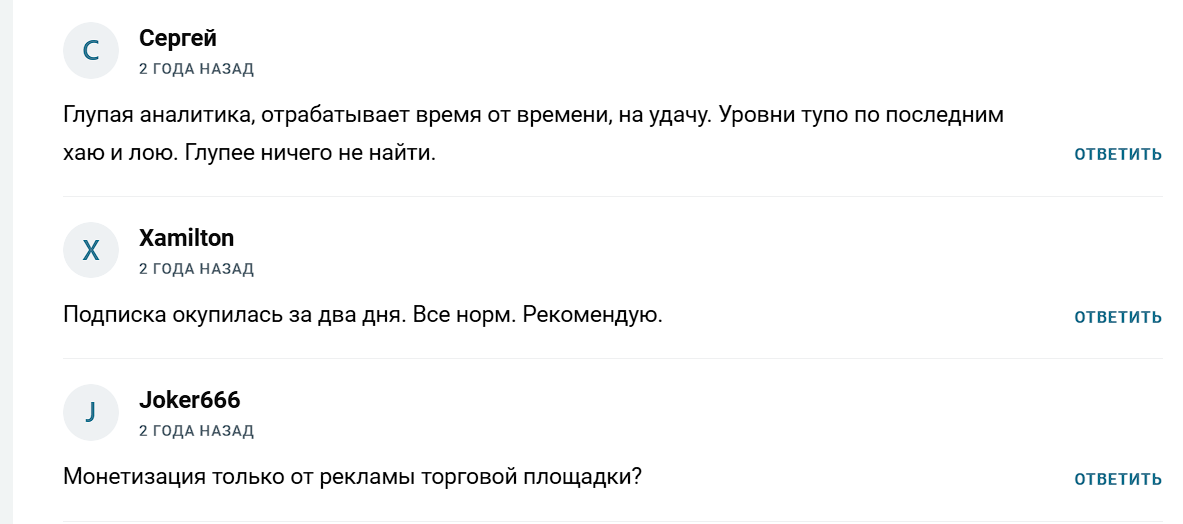
Task: Click Joker666's comment about Монетизация
Action: coord(352,477)
